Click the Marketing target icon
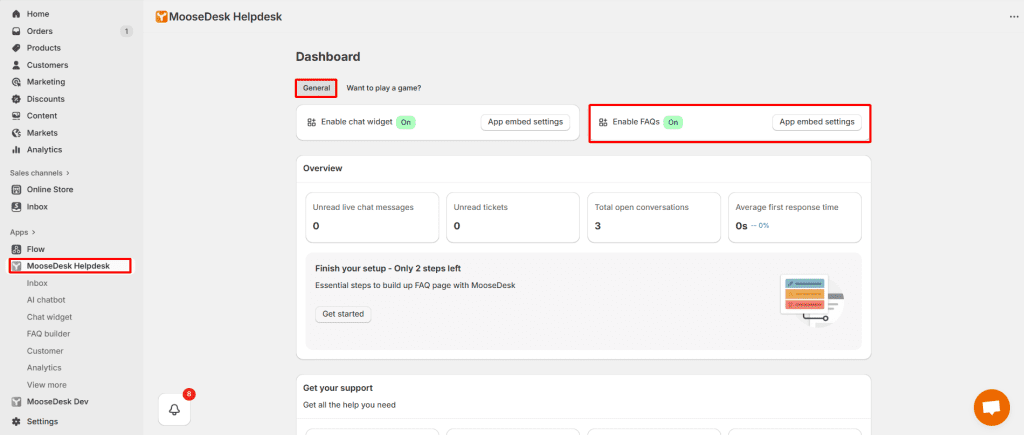 click(x=16, y=82)
